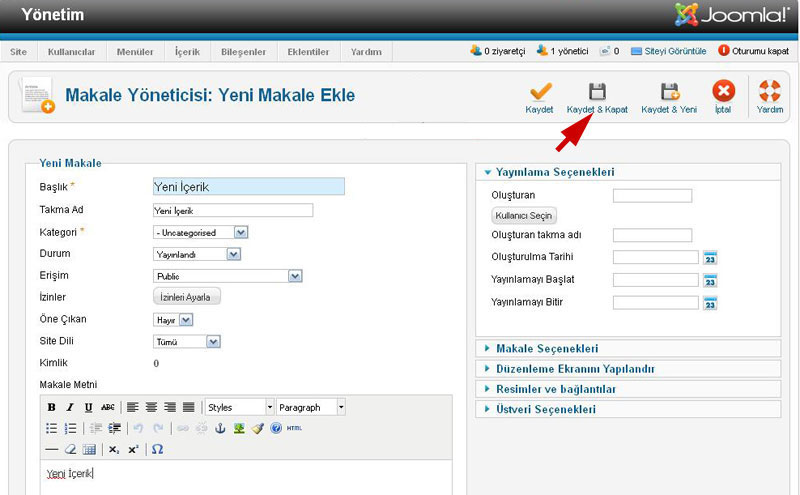800x495 pixels.
Task: Insert an anchor with anchor icon
Action: 220,428
